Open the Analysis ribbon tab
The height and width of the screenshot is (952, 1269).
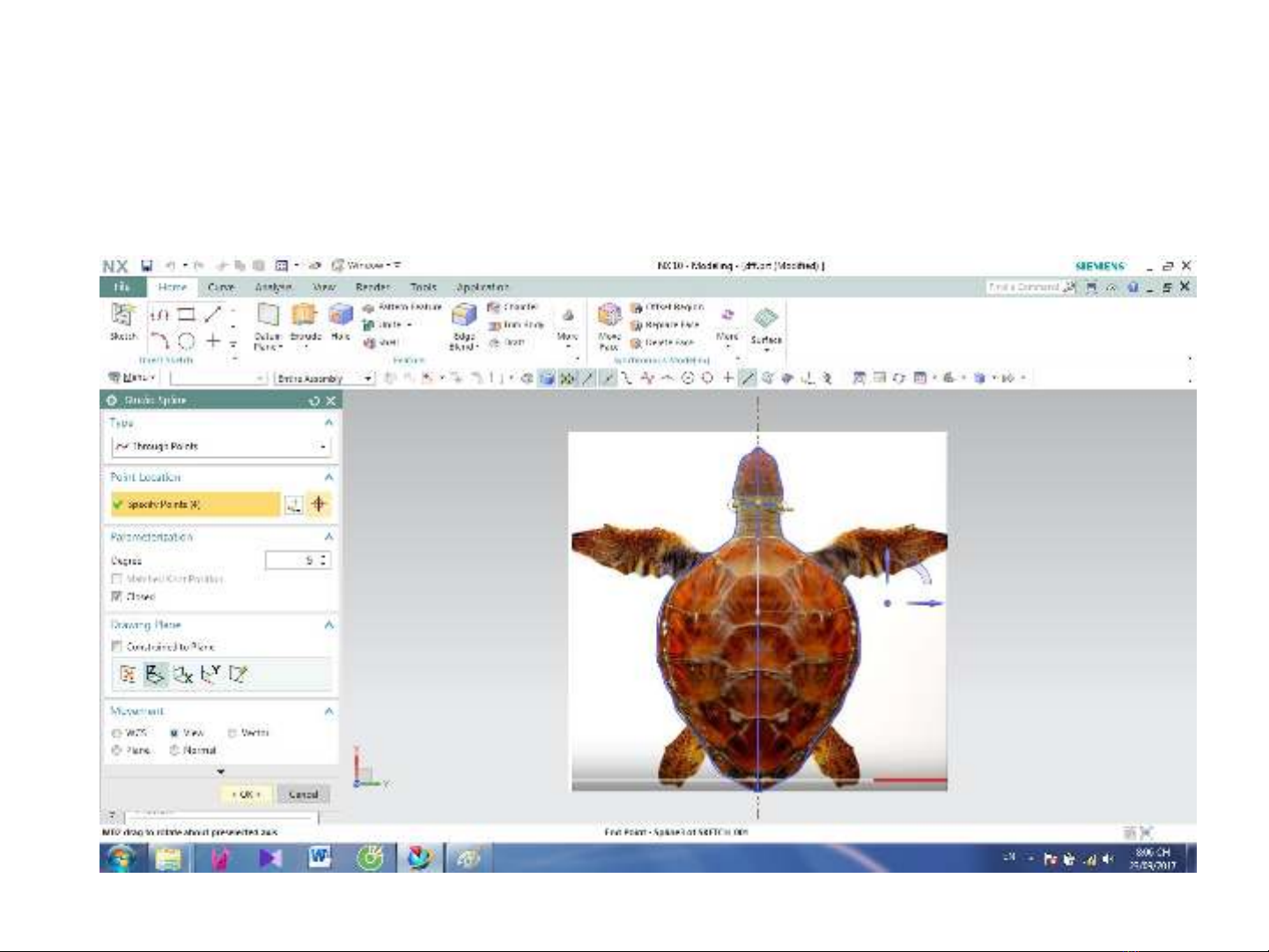click(273, 287)
